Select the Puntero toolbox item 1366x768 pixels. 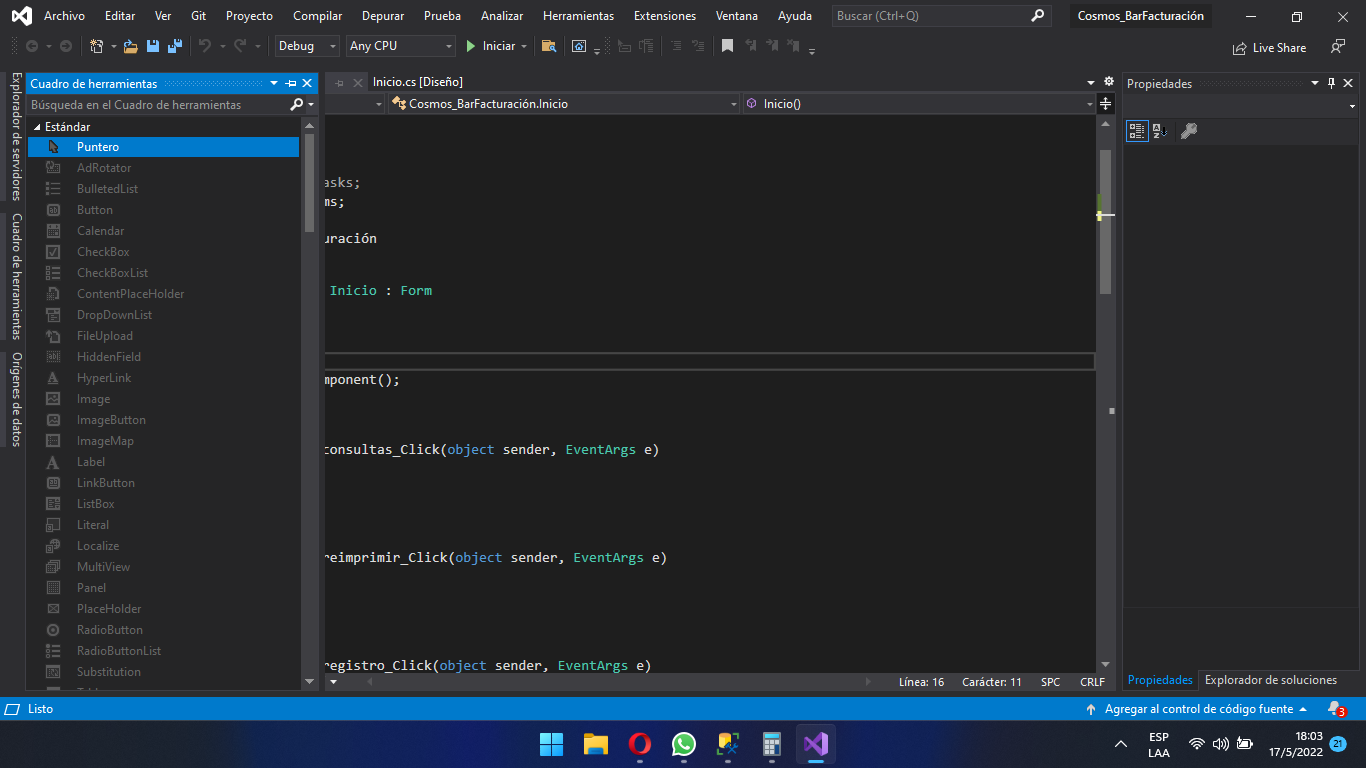[x=163, y=147]
